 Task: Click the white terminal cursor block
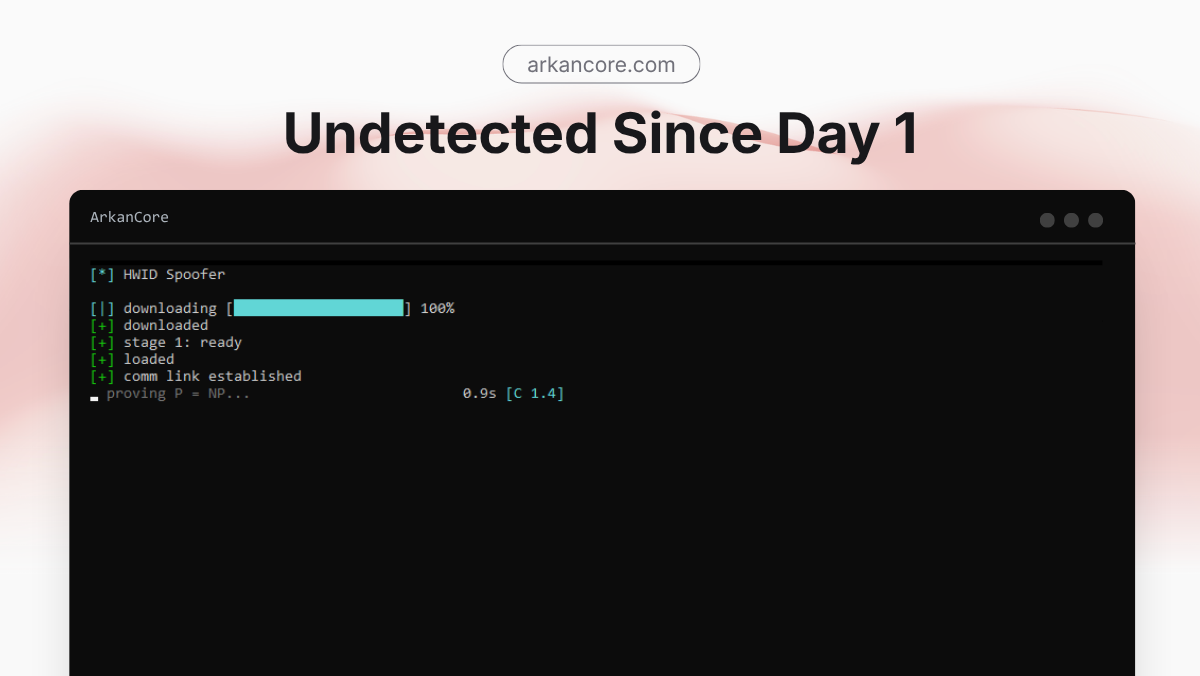94,398
